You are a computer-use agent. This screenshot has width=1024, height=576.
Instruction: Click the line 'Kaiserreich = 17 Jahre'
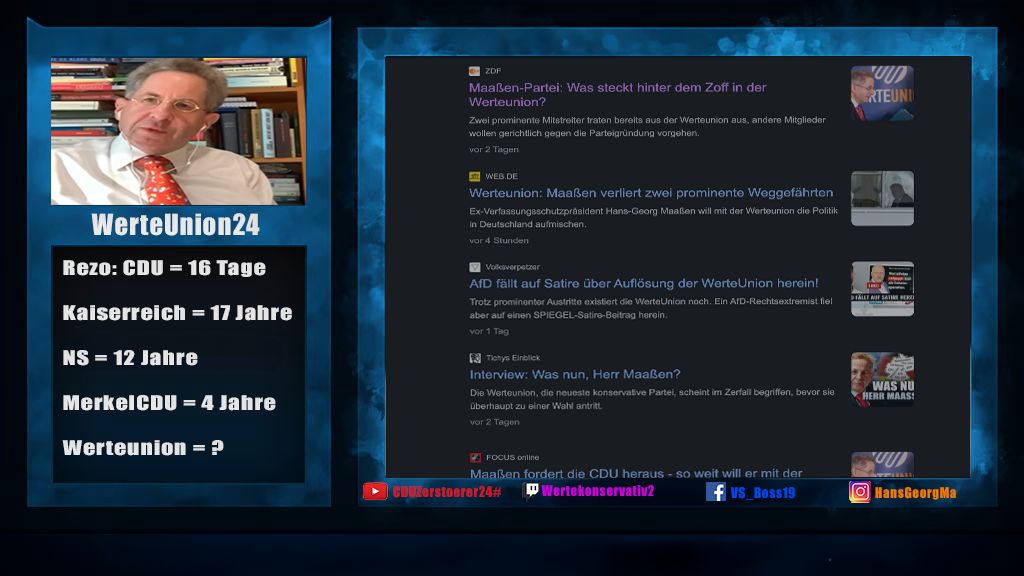click(177, 313)
